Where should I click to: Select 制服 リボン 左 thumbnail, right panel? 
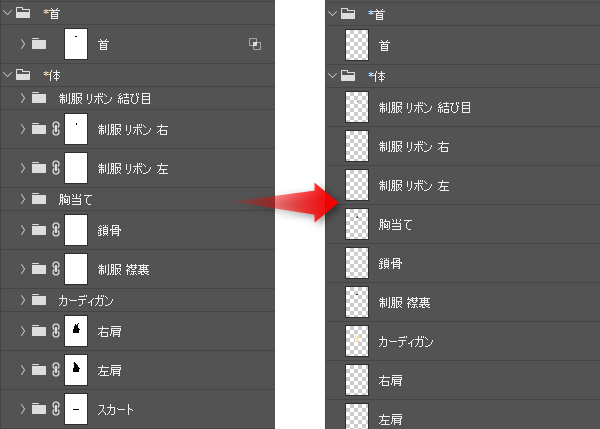click(357, 185)
